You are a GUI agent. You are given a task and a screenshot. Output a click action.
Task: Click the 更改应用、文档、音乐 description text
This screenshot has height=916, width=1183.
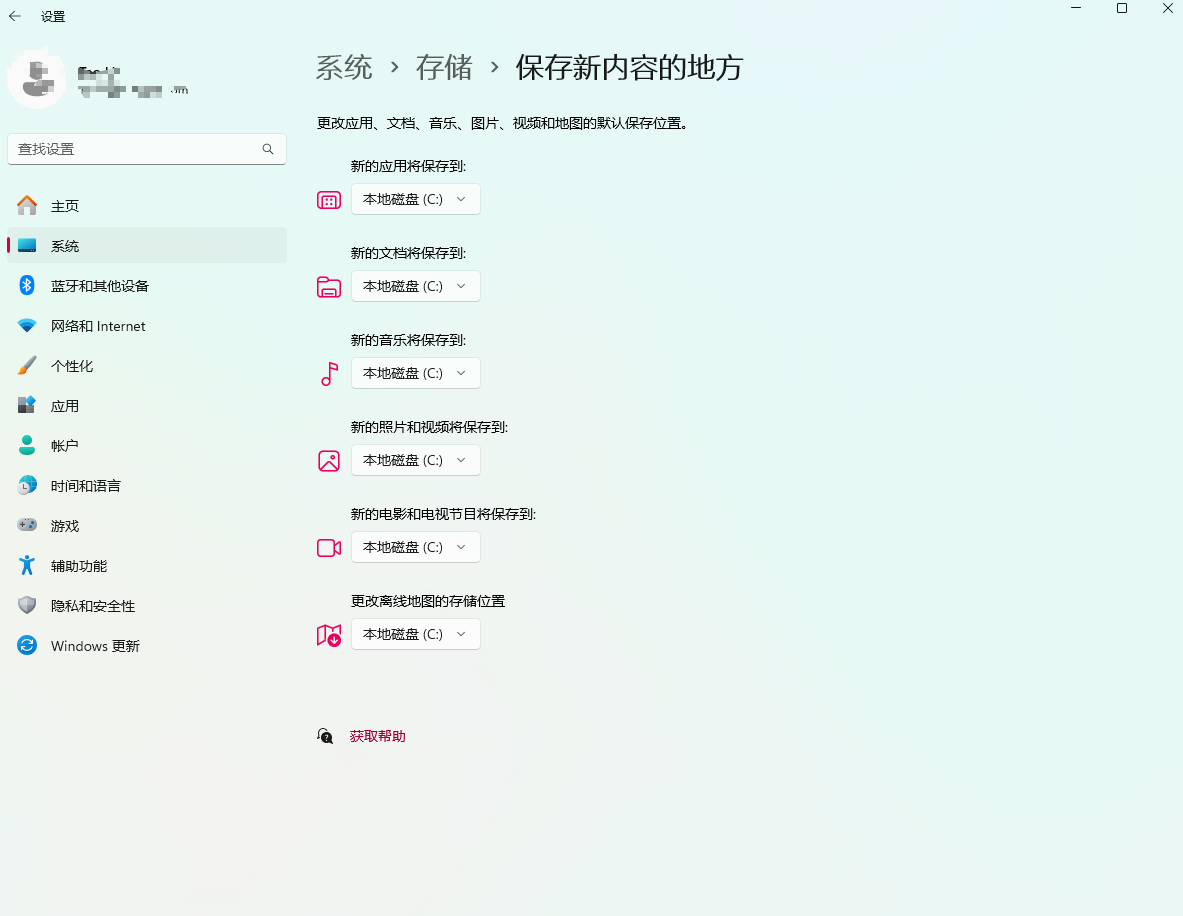click(x=502, y=123)
